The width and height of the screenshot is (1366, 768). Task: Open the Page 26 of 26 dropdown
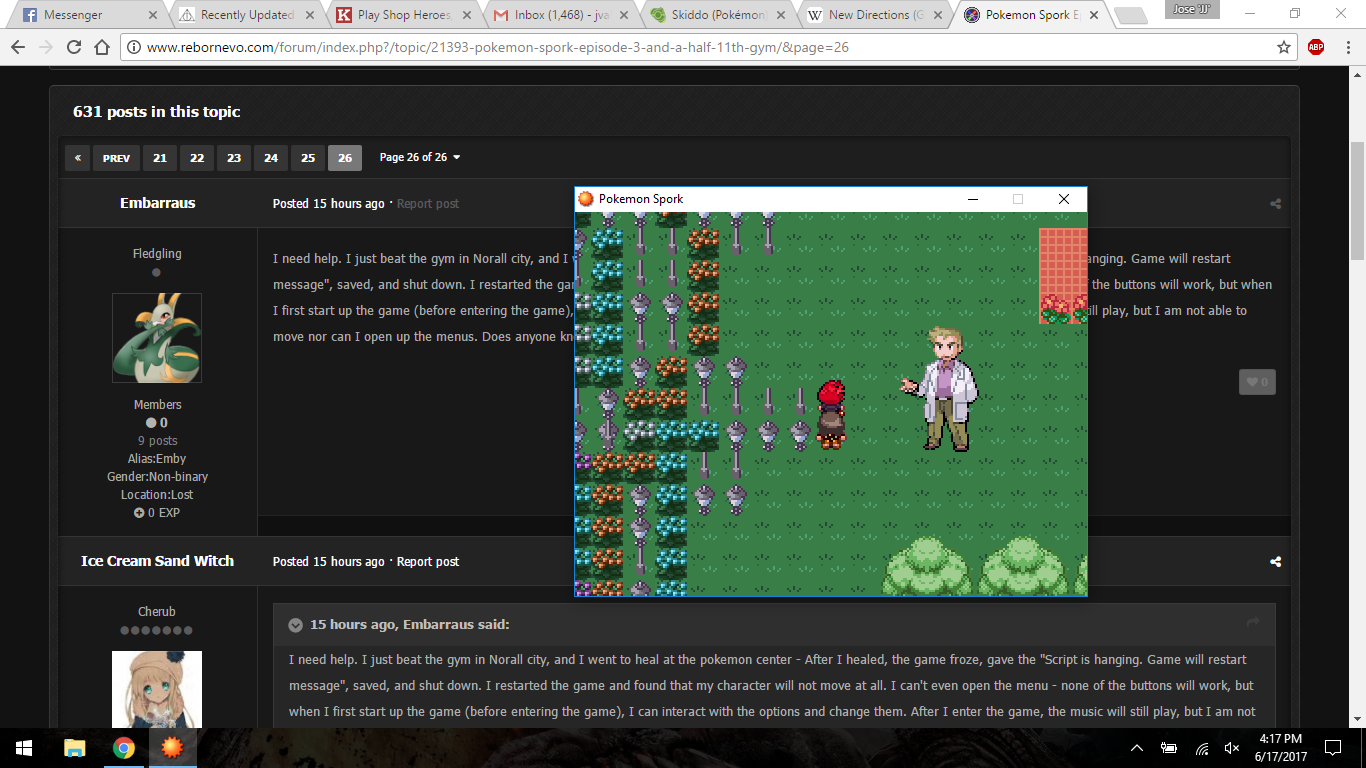(420, 158)
